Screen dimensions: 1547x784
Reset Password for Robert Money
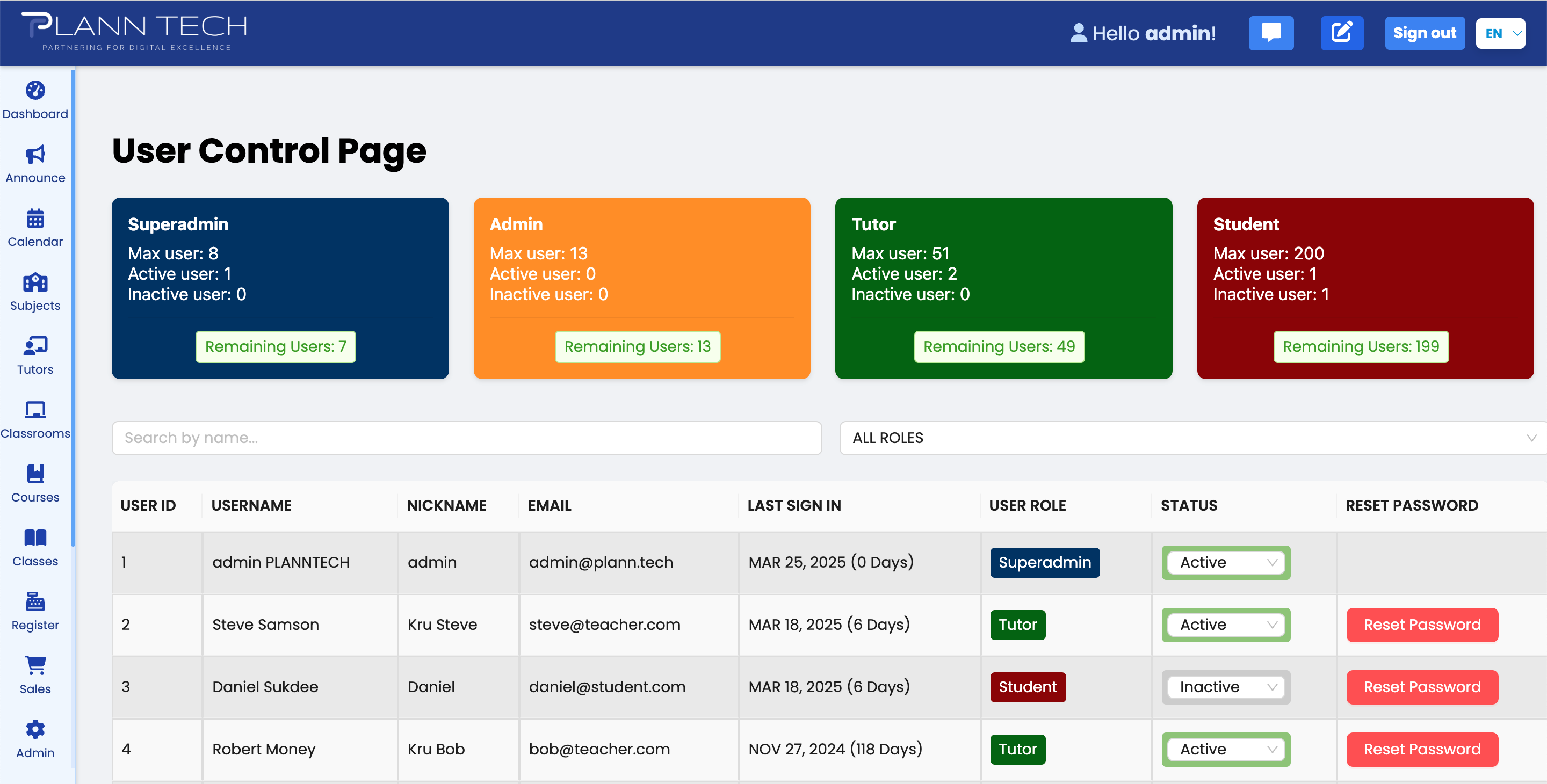click(1421, 749)
